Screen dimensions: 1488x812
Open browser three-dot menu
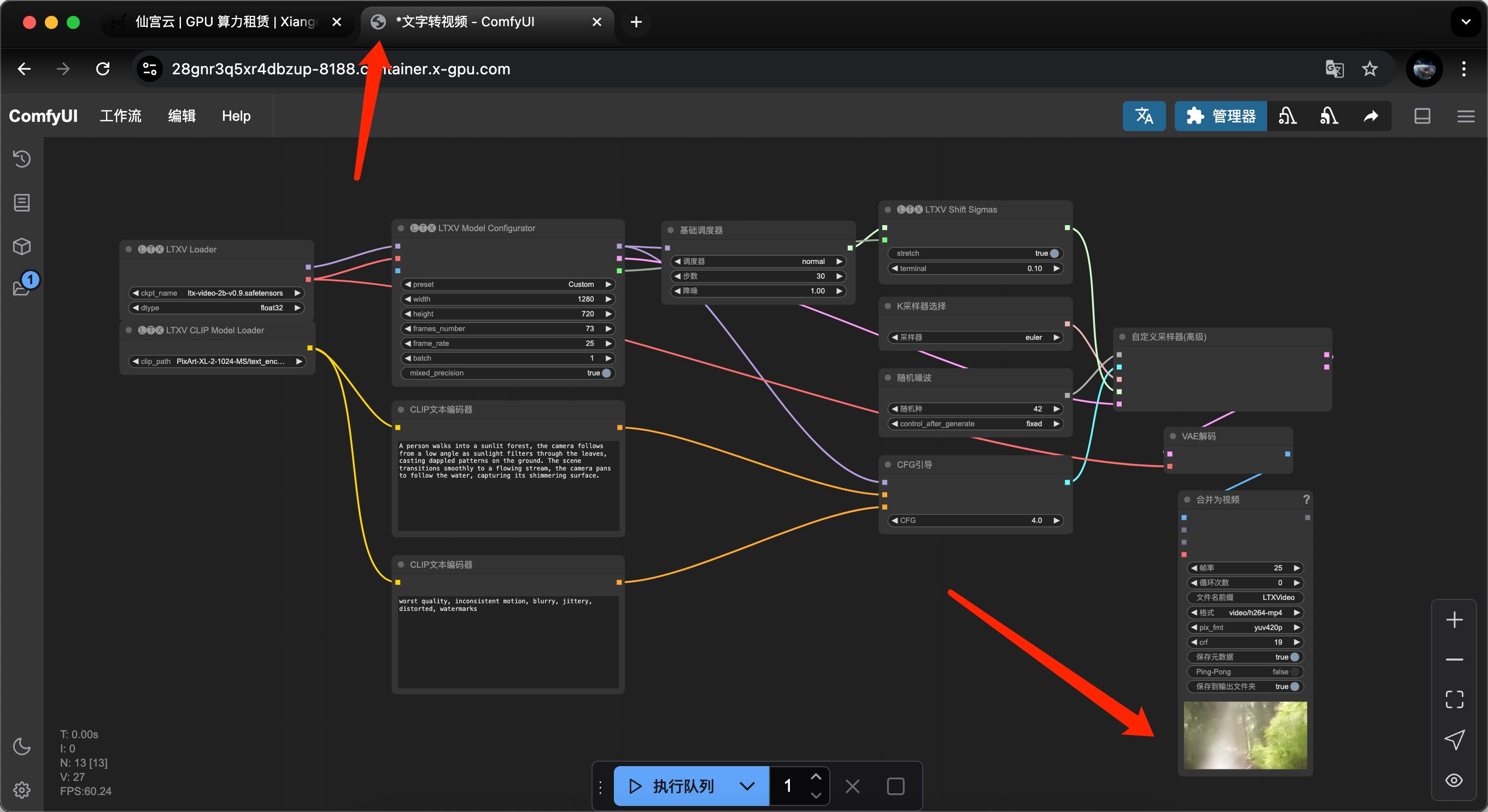click(x=1463, y=69)
